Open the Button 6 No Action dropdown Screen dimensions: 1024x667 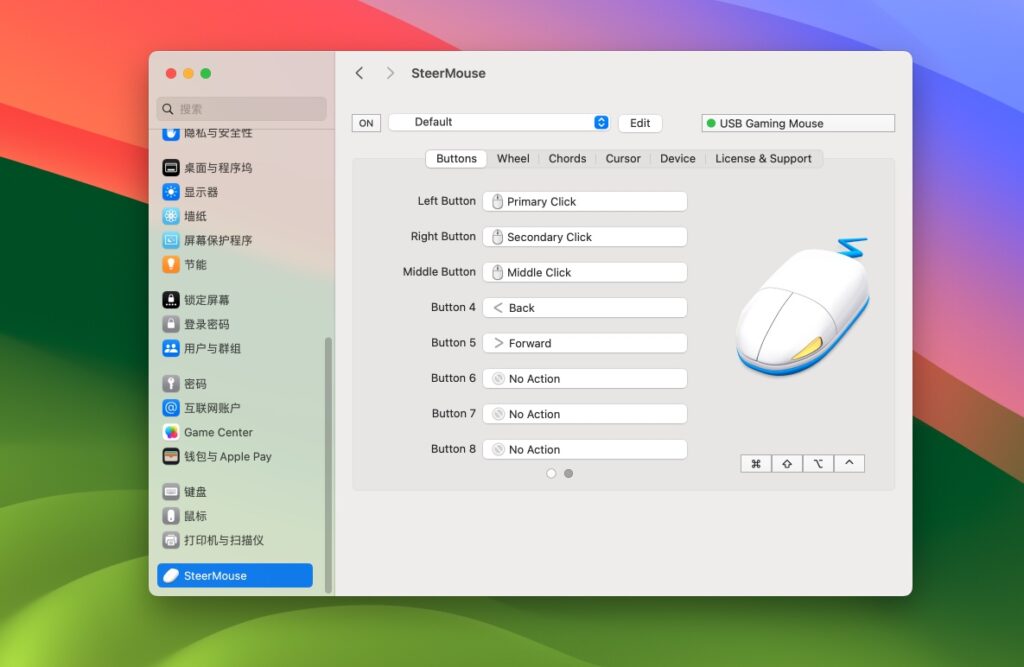(x=584, y=378)
